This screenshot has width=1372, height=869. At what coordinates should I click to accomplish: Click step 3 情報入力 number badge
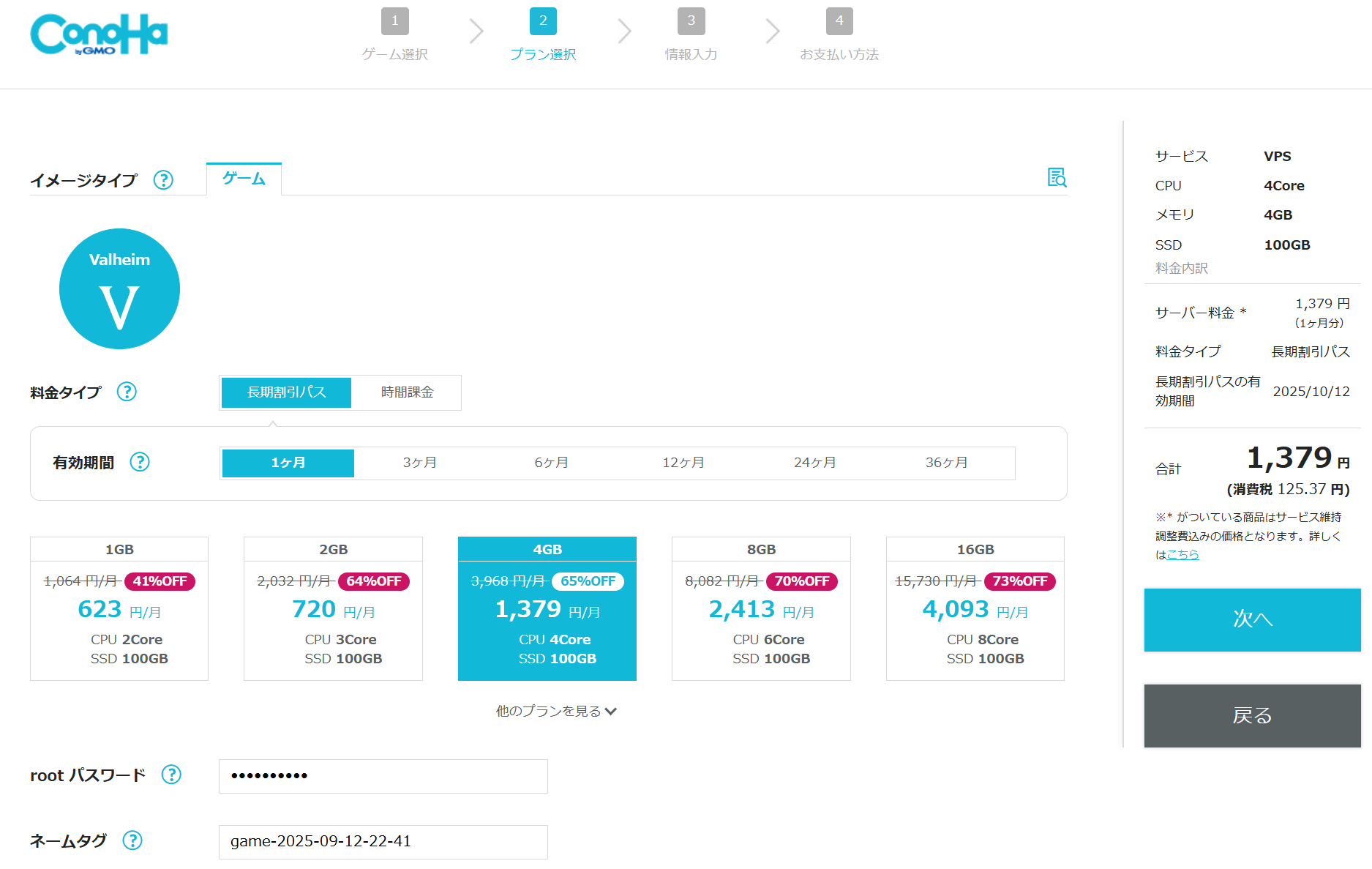click(691, 21)
